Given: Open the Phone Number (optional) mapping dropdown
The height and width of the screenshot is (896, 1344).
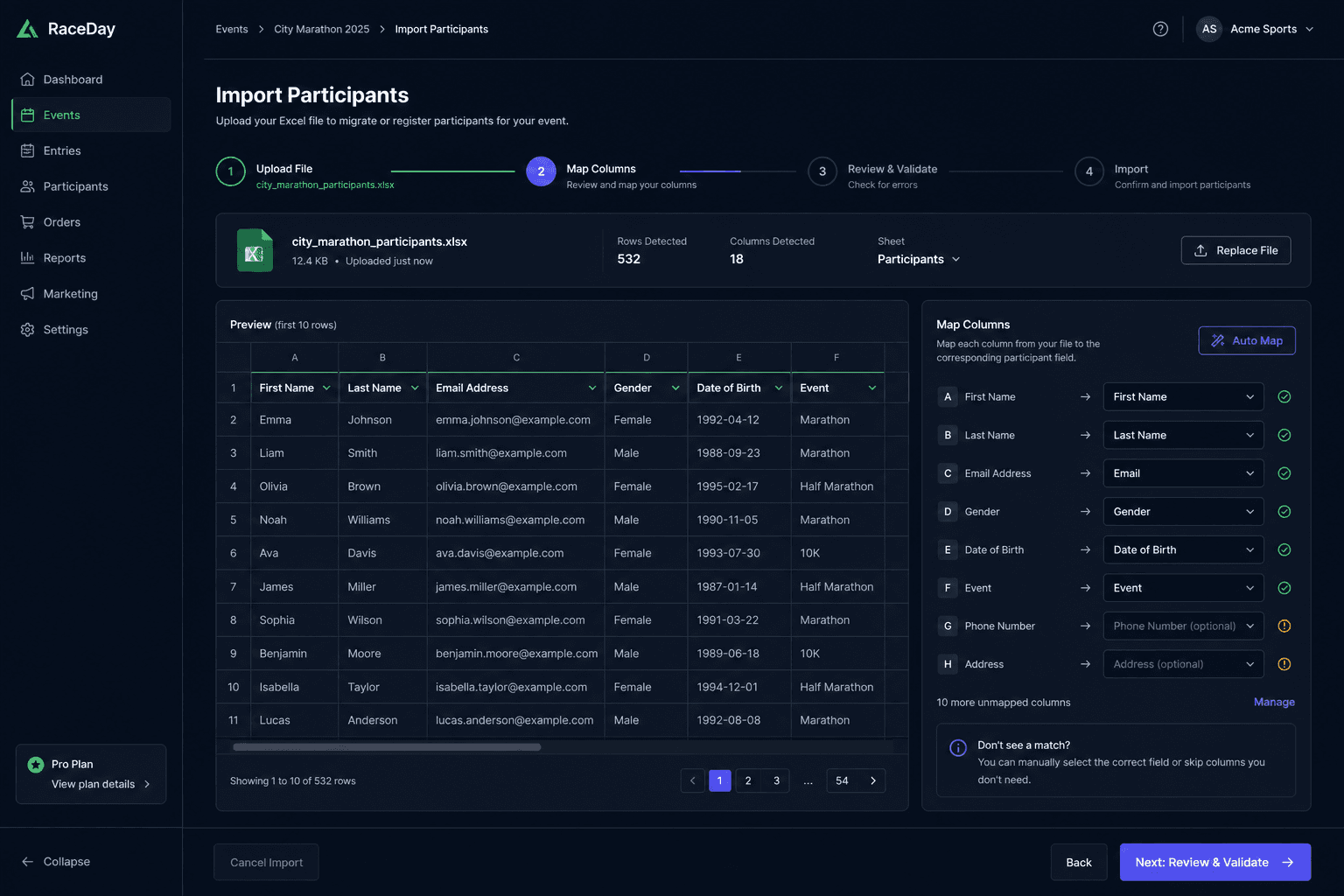Looking at the screenshot, I should pyautogui.click(x=1183, y=626).
